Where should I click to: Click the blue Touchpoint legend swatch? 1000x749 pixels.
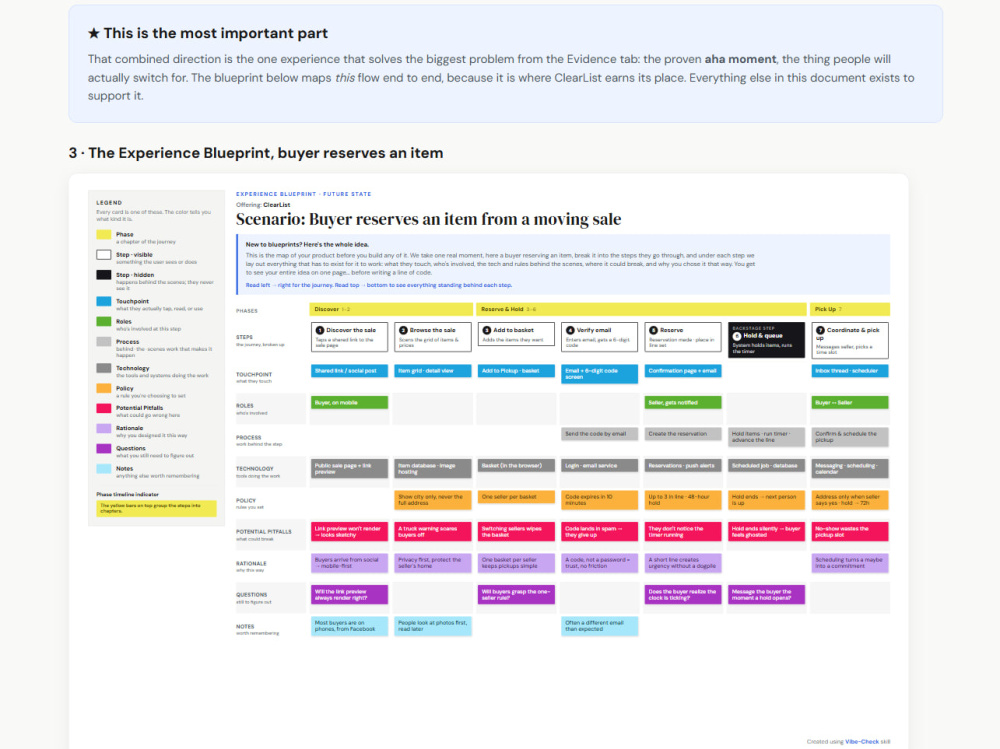(x=104, y=301)
